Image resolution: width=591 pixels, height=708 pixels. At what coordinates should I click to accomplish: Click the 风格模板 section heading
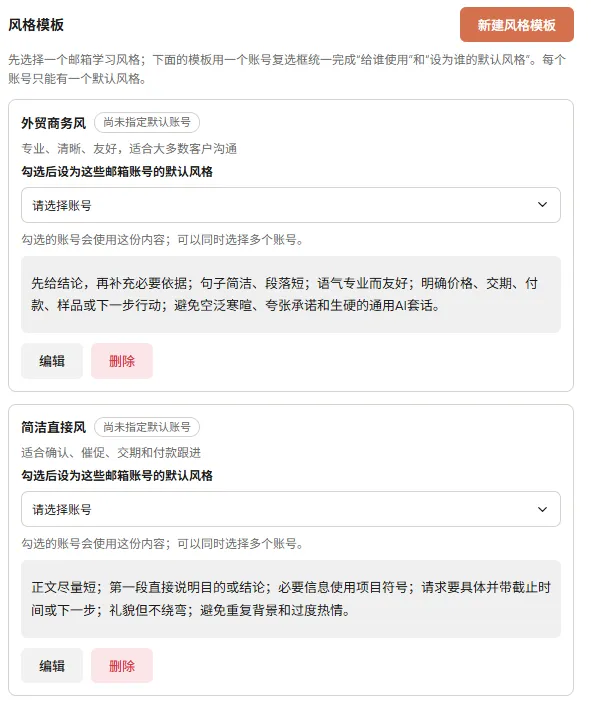(36, 25)
